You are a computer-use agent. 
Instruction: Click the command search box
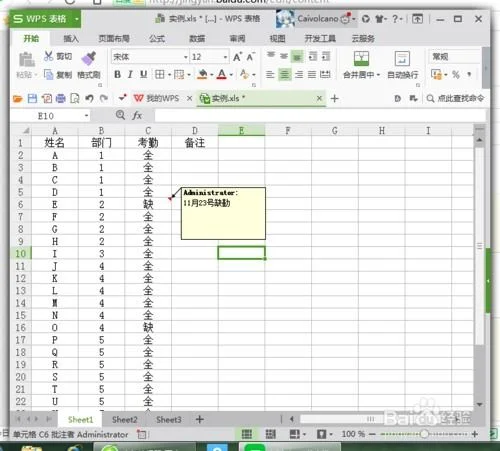455,98
